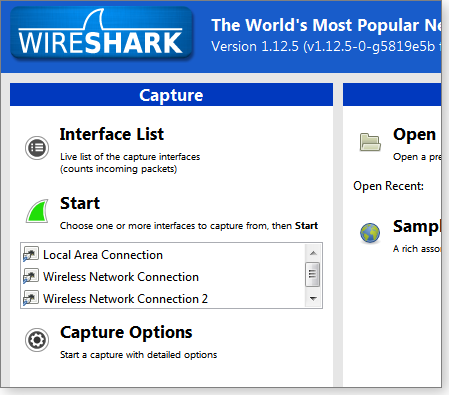Open the Capture Options gear icon
This screenshot has width=449, height=395.
[x=37, y=340]
